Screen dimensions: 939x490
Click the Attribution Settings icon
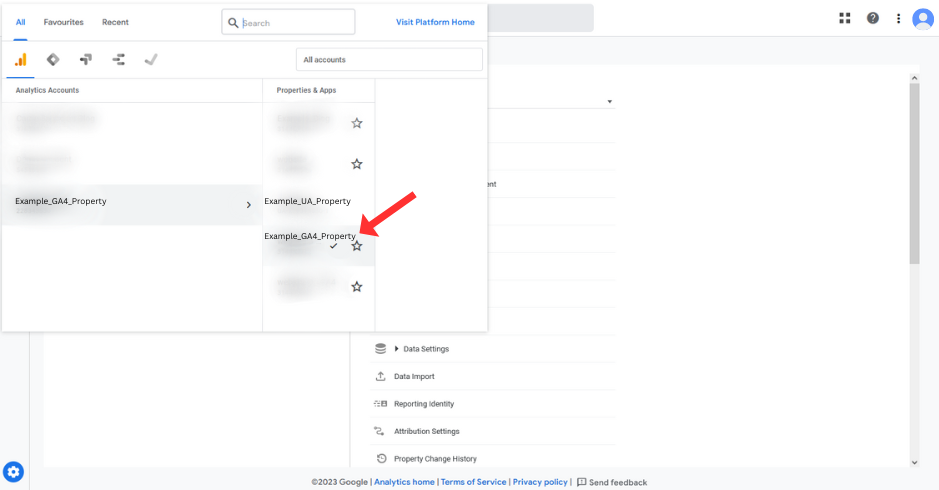tap(379, 431)
